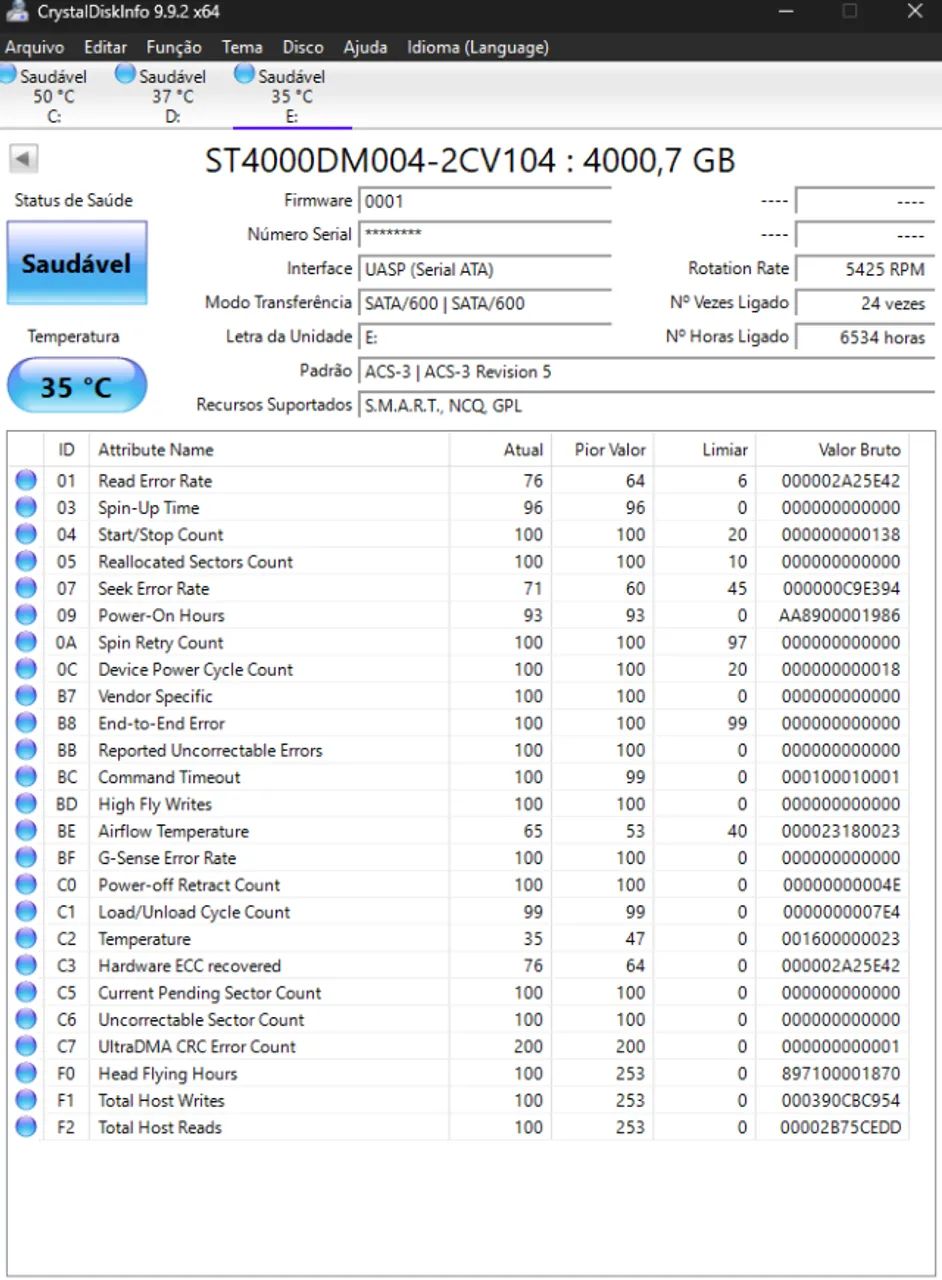Click status icon of Spin Retry Count row
This screenshot has width=942, height=1280.
click(x=26, y=643)
